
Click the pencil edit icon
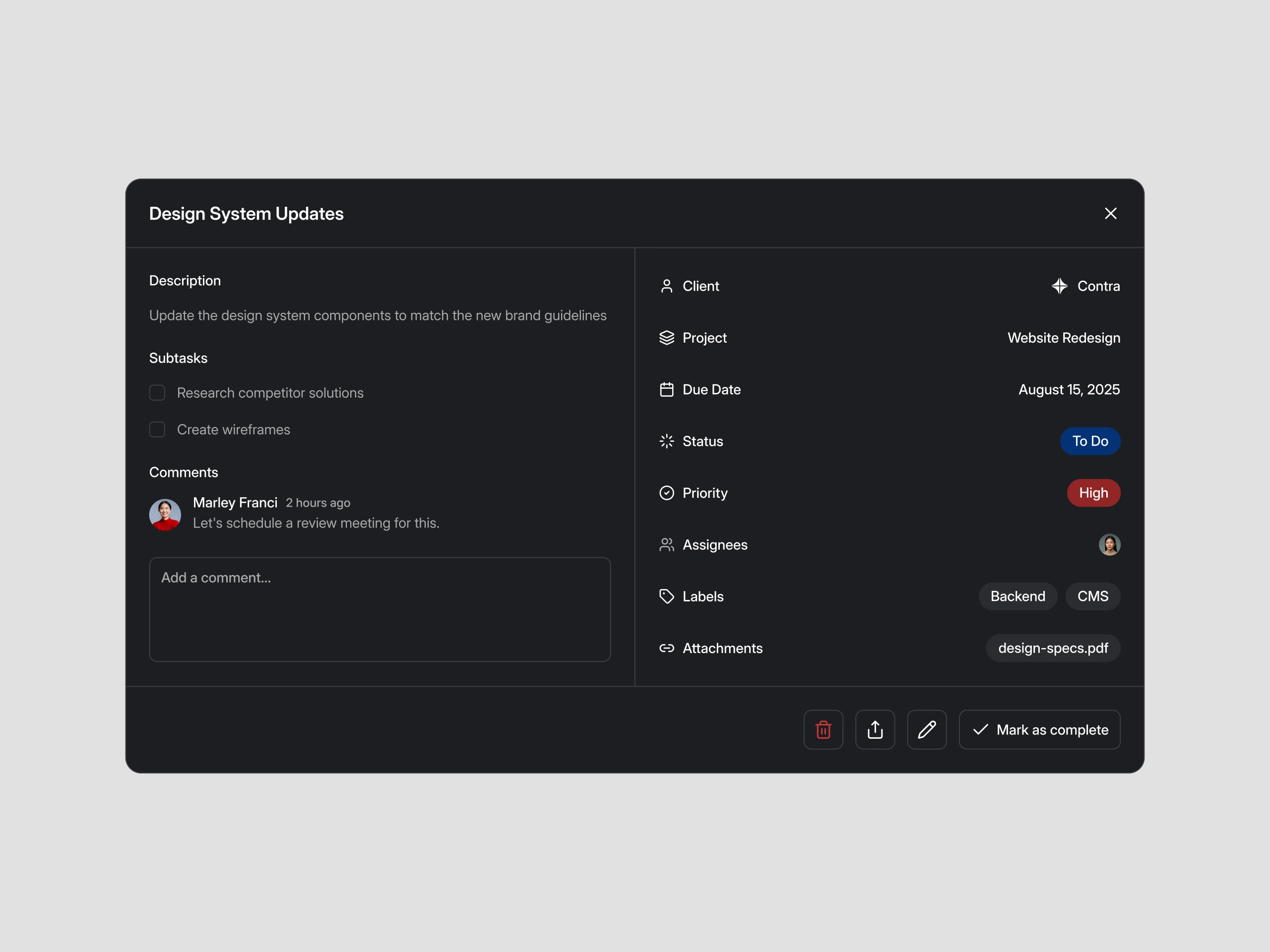926,729
